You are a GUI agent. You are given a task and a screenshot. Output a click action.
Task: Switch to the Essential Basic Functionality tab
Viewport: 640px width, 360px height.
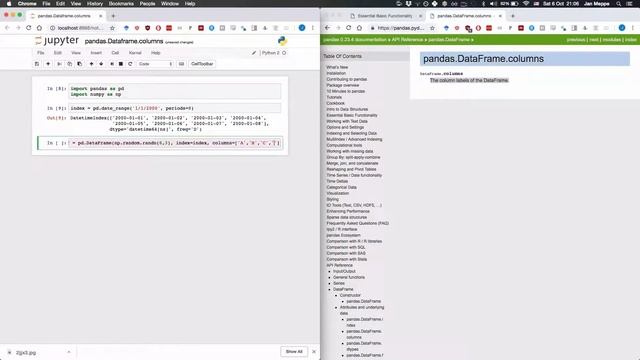[386, 16]
